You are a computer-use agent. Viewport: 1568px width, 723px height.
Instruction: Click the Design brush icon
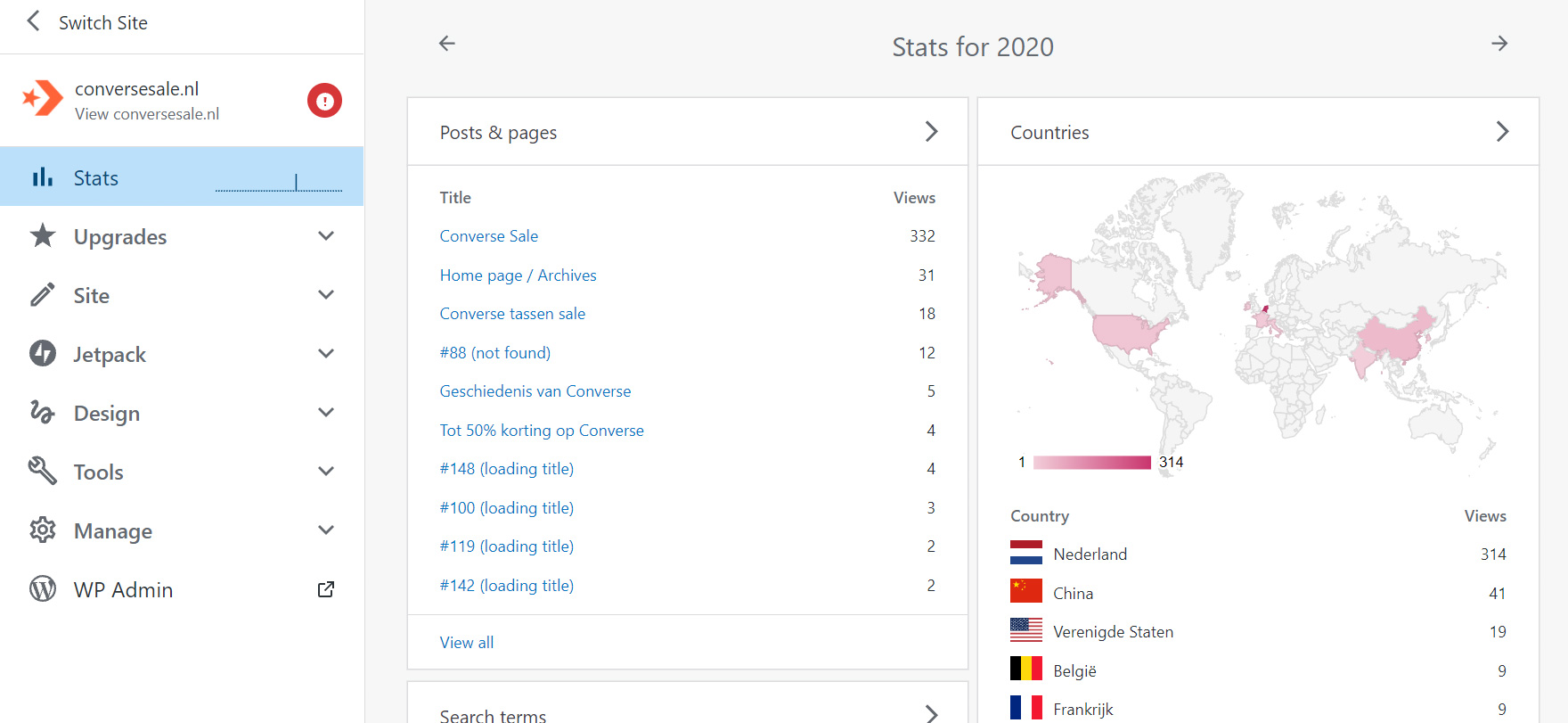pos(43,412)
